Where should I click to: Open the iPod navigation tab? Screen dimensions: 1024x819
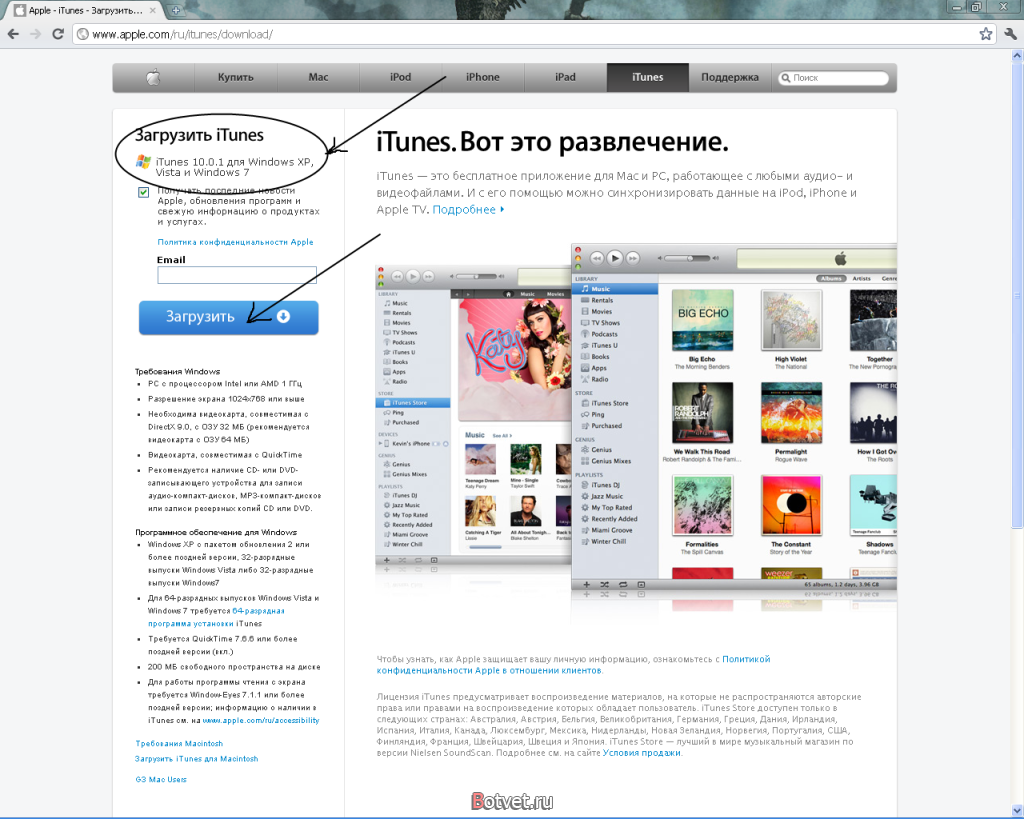pos(400,77)
